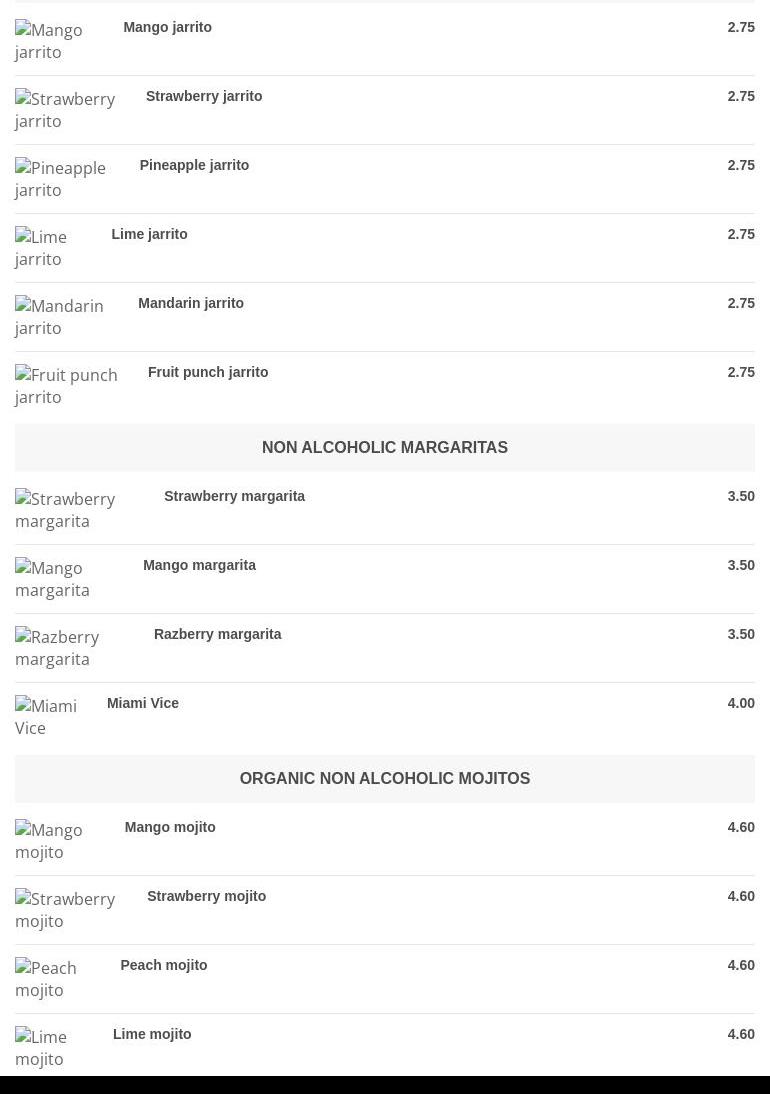
Task: Click the 2.75 price for Mango jarrito
Action: coord(741,27)
